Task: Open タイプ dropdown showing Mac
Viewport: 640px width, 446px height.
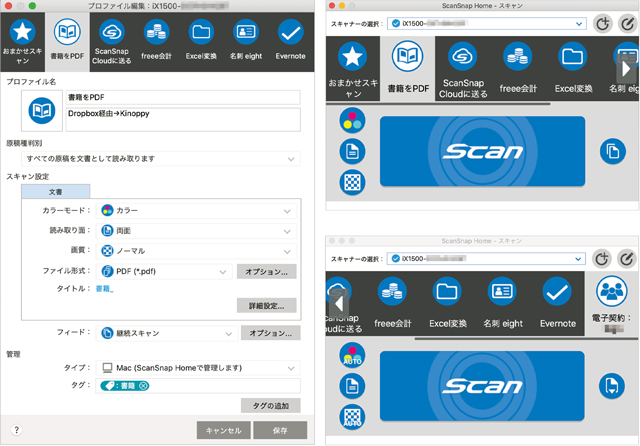Action: [x=198, y=368]
